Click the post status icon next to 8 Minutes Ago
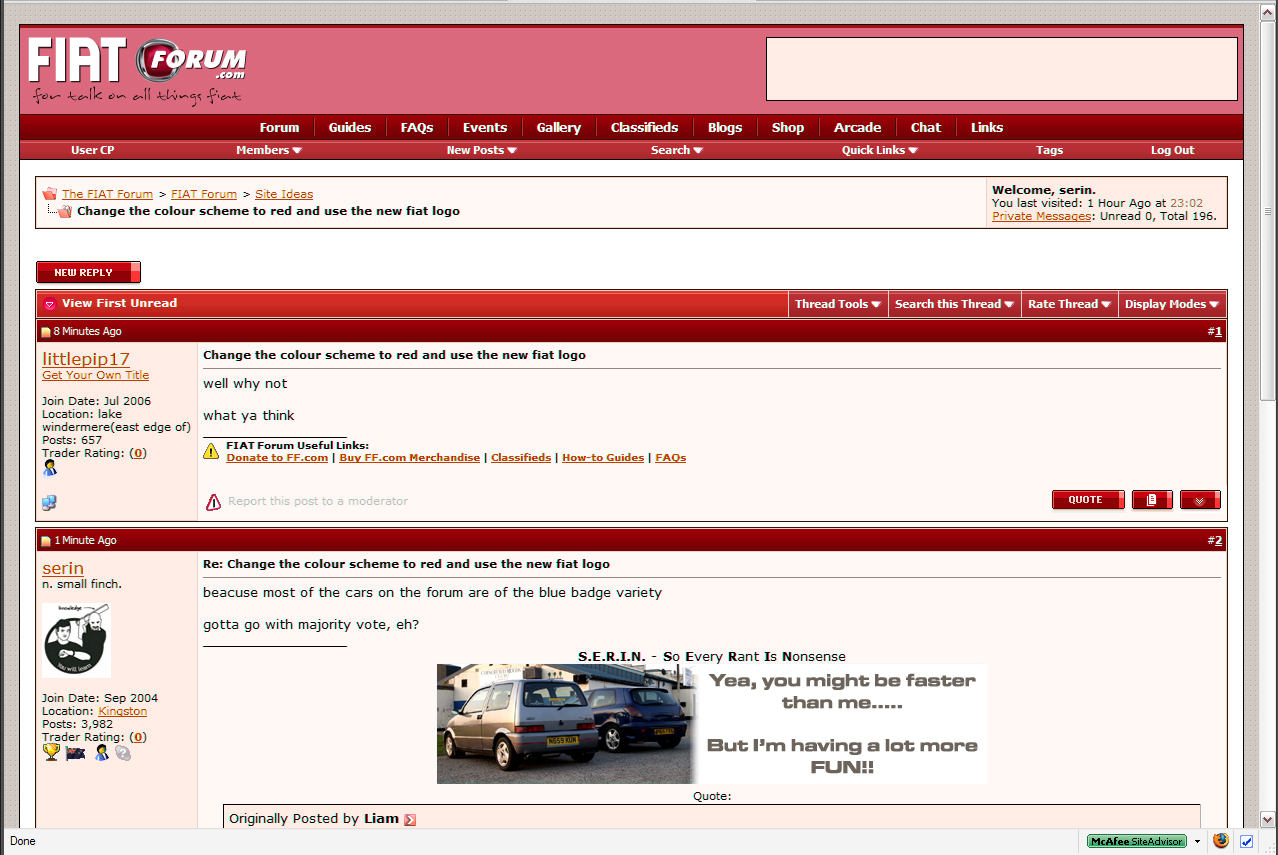 coord(45,332)
